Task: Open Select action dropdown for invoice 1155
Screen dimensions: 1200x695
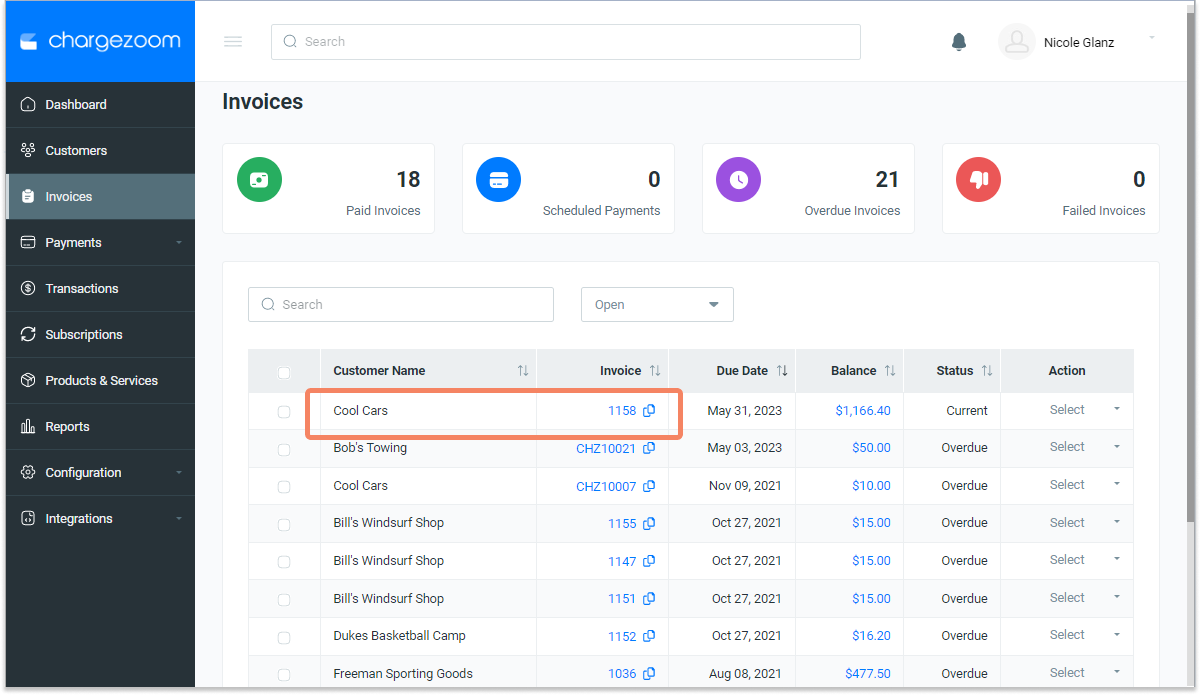Action: click(1084, 523)
